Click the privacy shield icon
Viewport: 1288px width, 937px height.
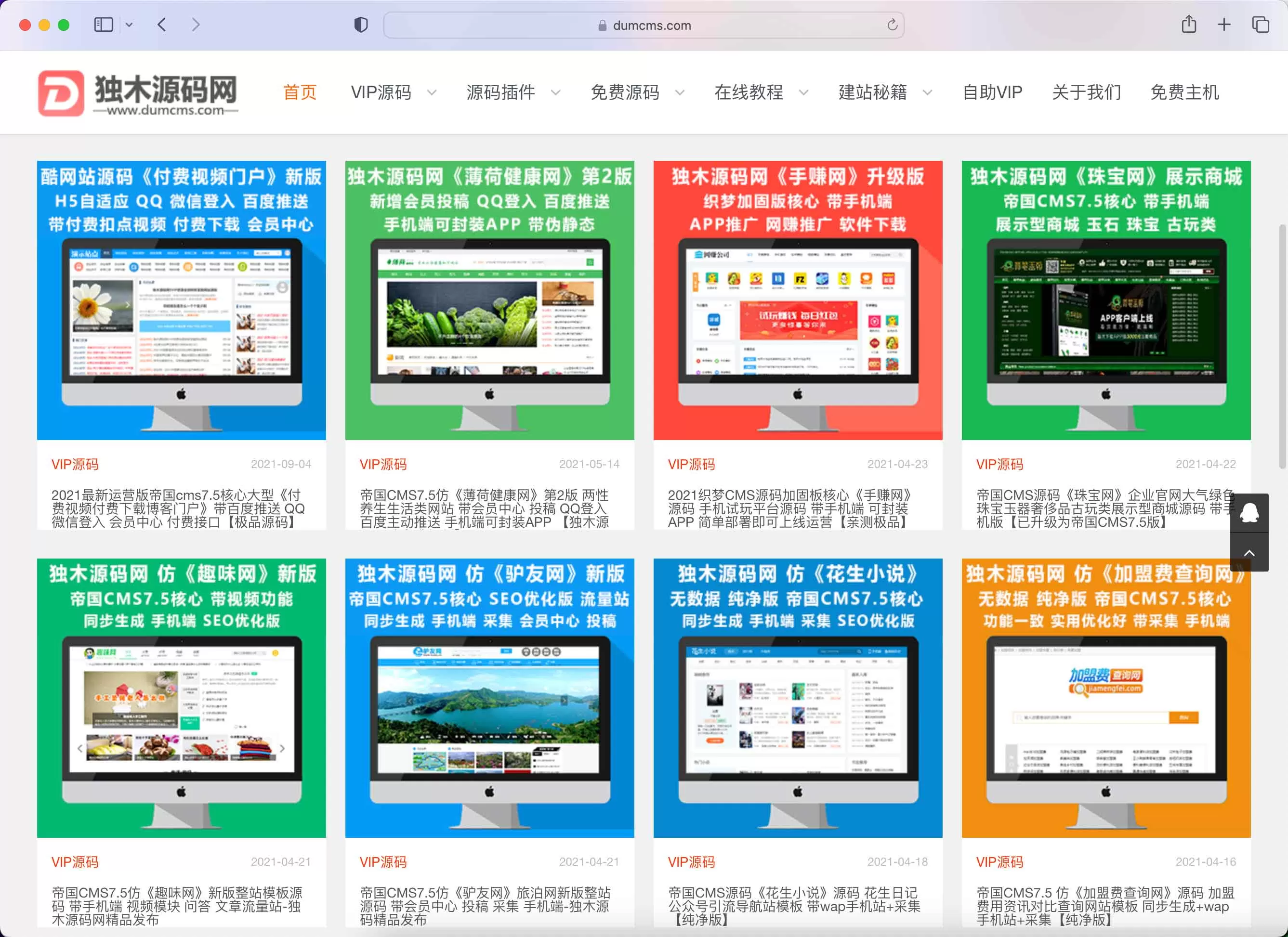[x=361, y=25]
